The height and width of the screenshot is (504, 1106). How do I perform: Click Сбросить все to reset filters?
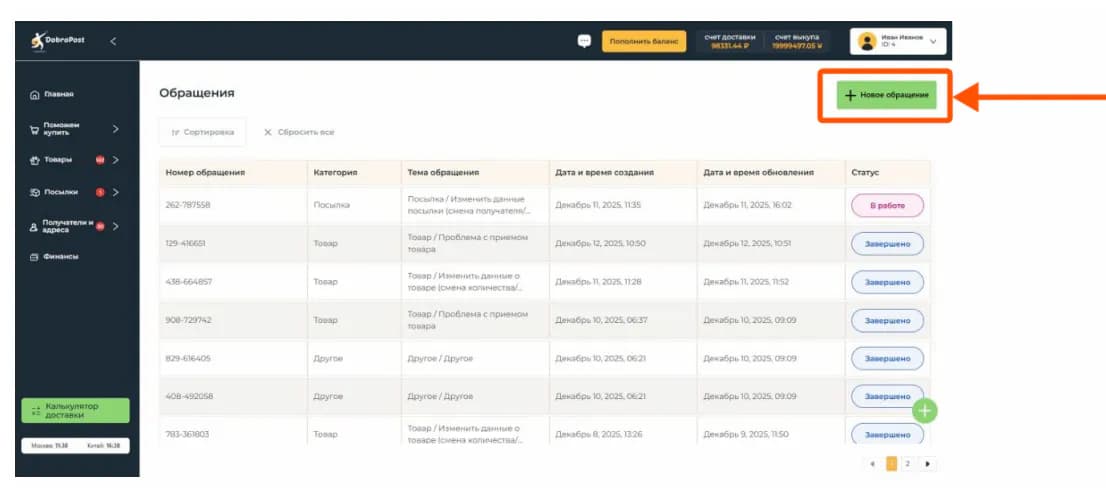point(298,132)
